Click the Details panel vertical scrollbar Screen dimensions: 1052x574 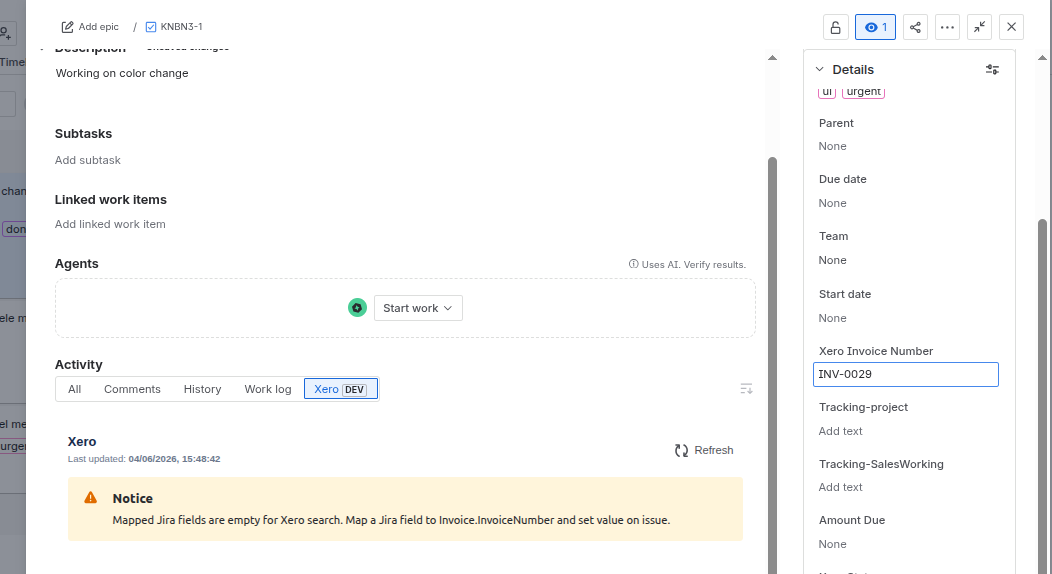(x=1042, y=396)
